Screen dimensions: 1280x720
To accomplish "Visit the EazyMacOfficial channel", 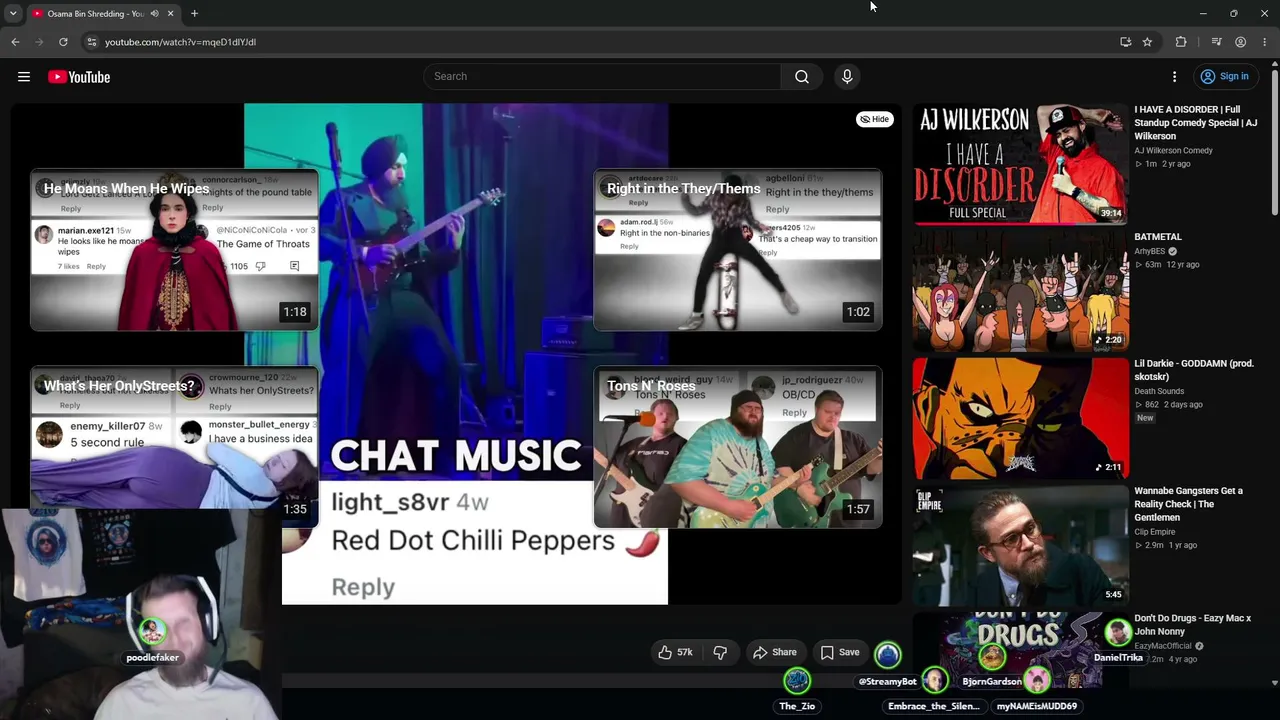I will tap(1165, 646).
